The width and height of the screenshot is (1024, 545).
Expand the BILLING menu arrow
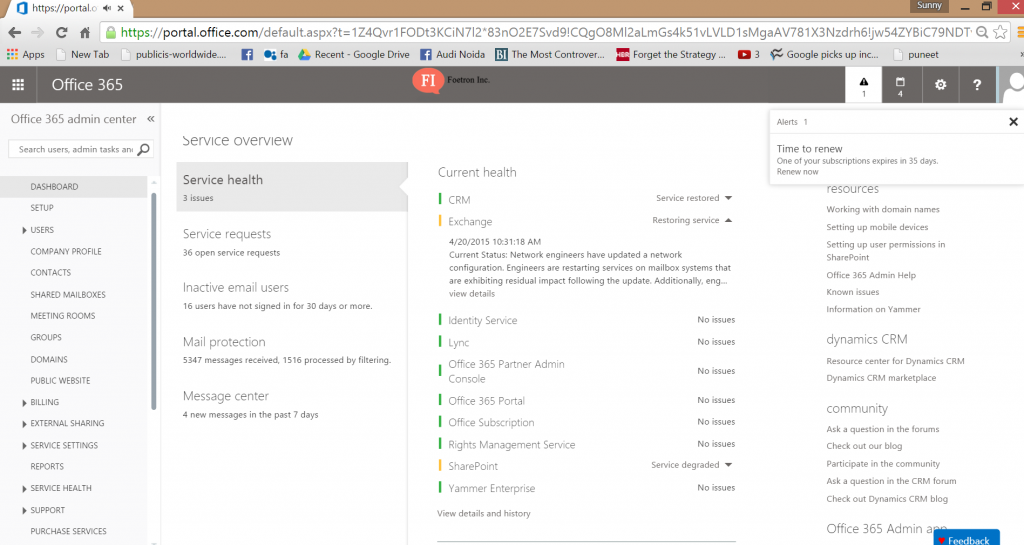(x=24, y=403)
